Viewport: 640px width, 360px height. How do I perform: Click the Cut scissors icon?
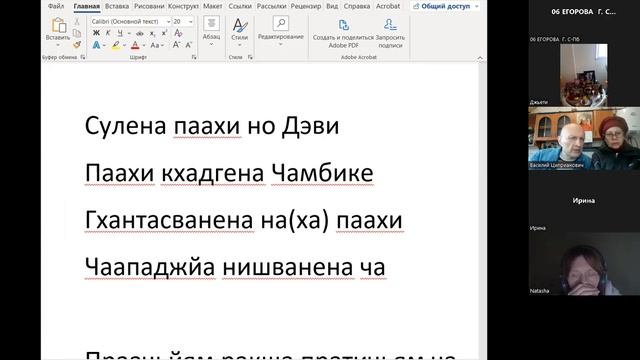77,22
